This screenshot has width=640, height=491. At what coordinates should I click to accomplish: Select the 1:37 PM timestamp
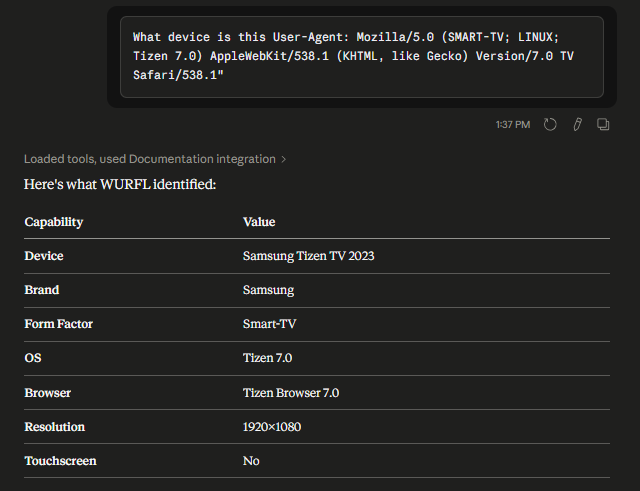(513, 124)
